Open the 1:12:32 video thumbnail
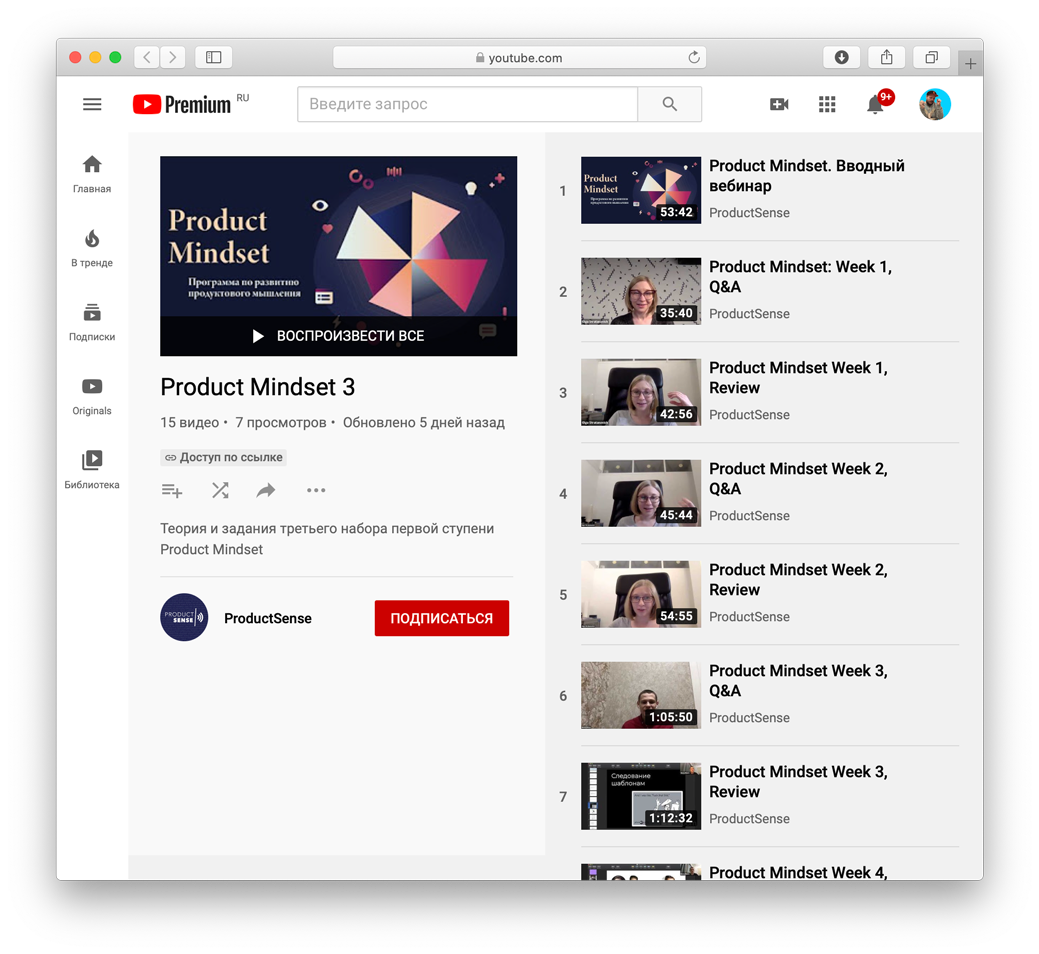1039x954 pixels. [641, 796]
